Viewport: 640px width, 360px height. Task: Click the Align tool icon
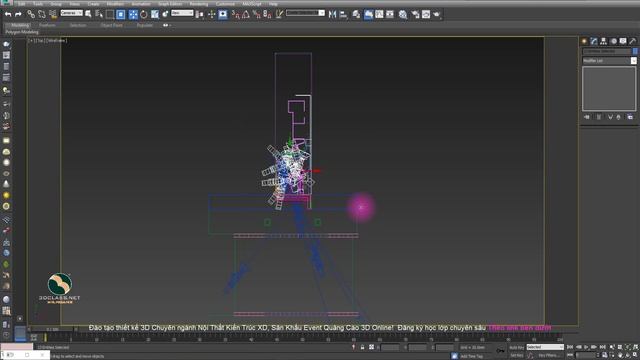coord(343,14)
